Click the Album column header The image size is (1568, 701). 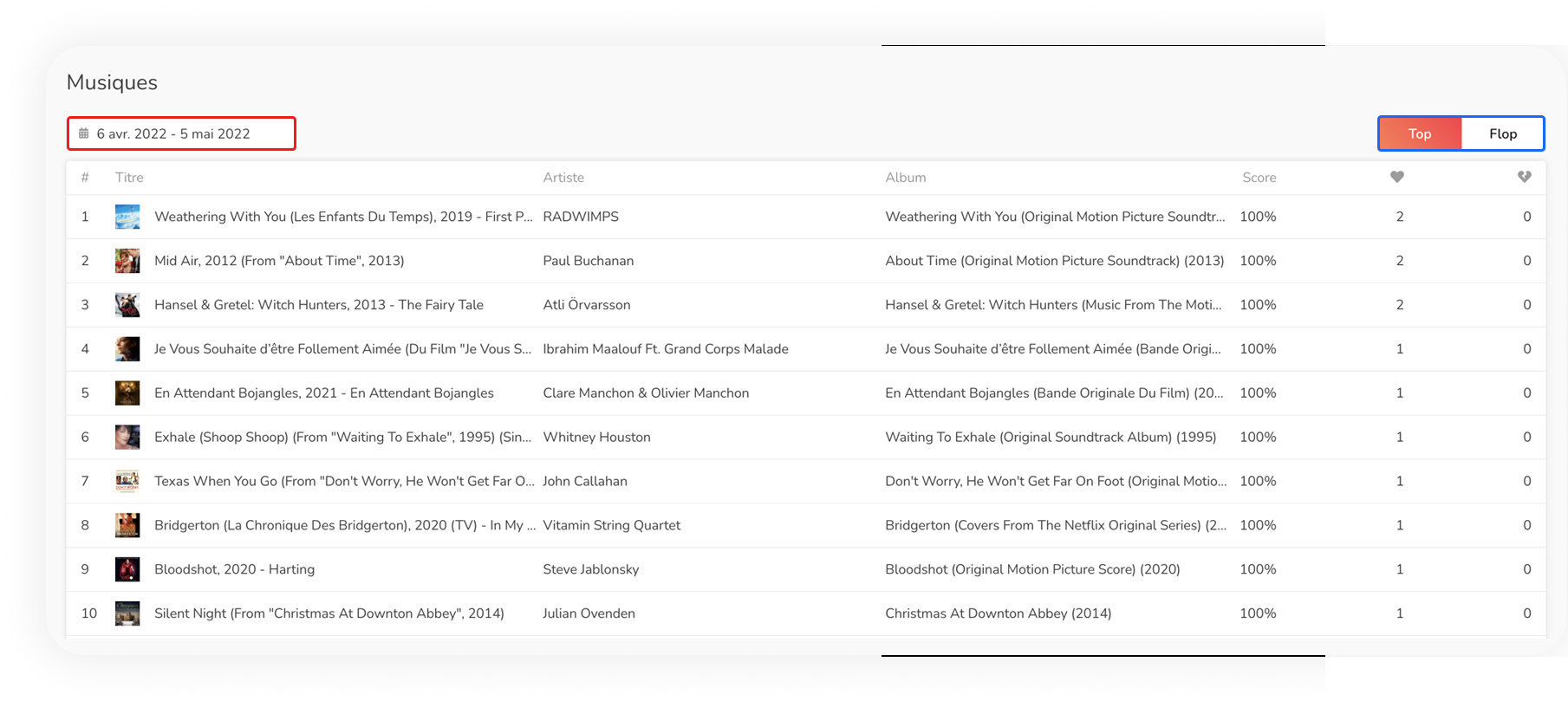click(x=906, y=178)
